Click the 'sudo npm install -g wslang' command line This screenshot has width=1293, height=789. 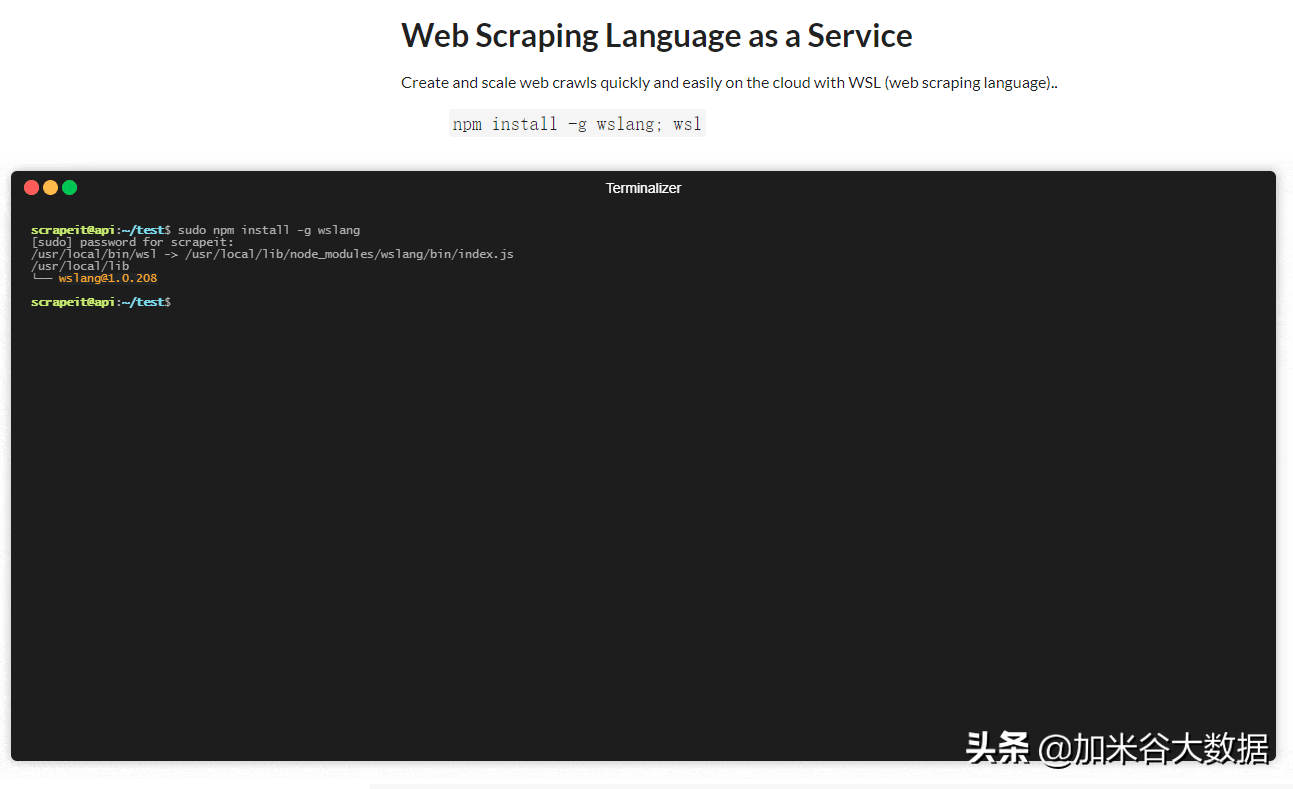click(195, 230)
